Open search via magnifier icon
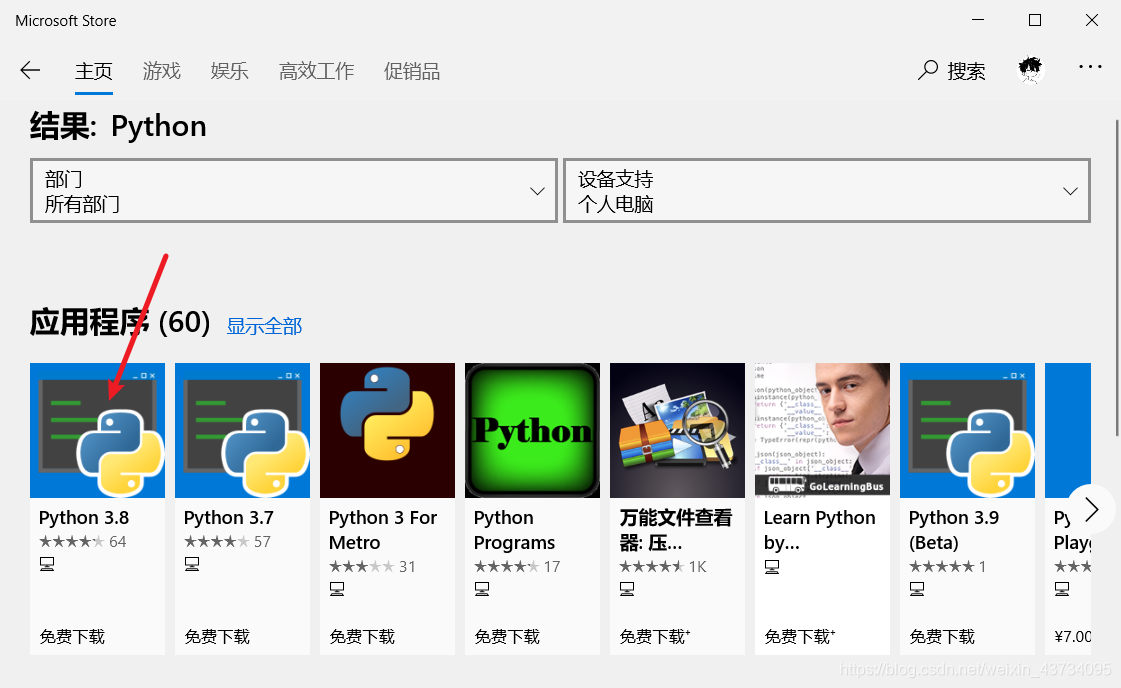Screen dimensions: 1121x688 pyautogui.click(x=927, y=70)
